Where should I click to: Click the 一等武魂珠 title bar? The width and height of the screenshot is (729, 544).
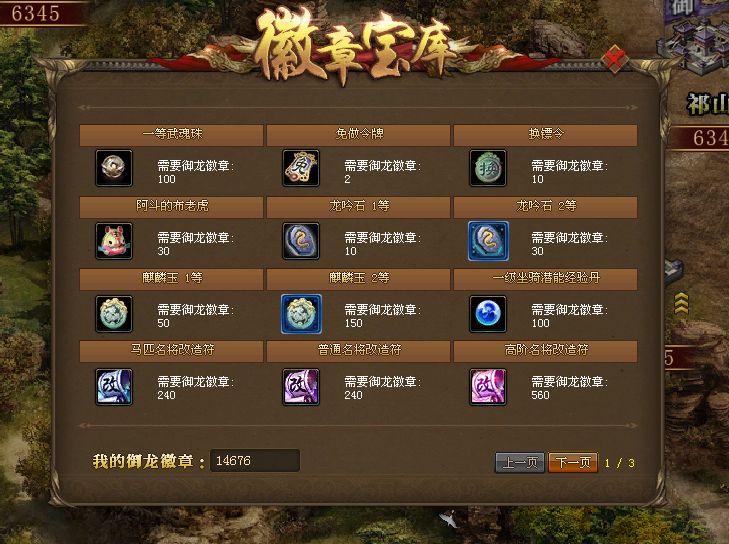172,135
